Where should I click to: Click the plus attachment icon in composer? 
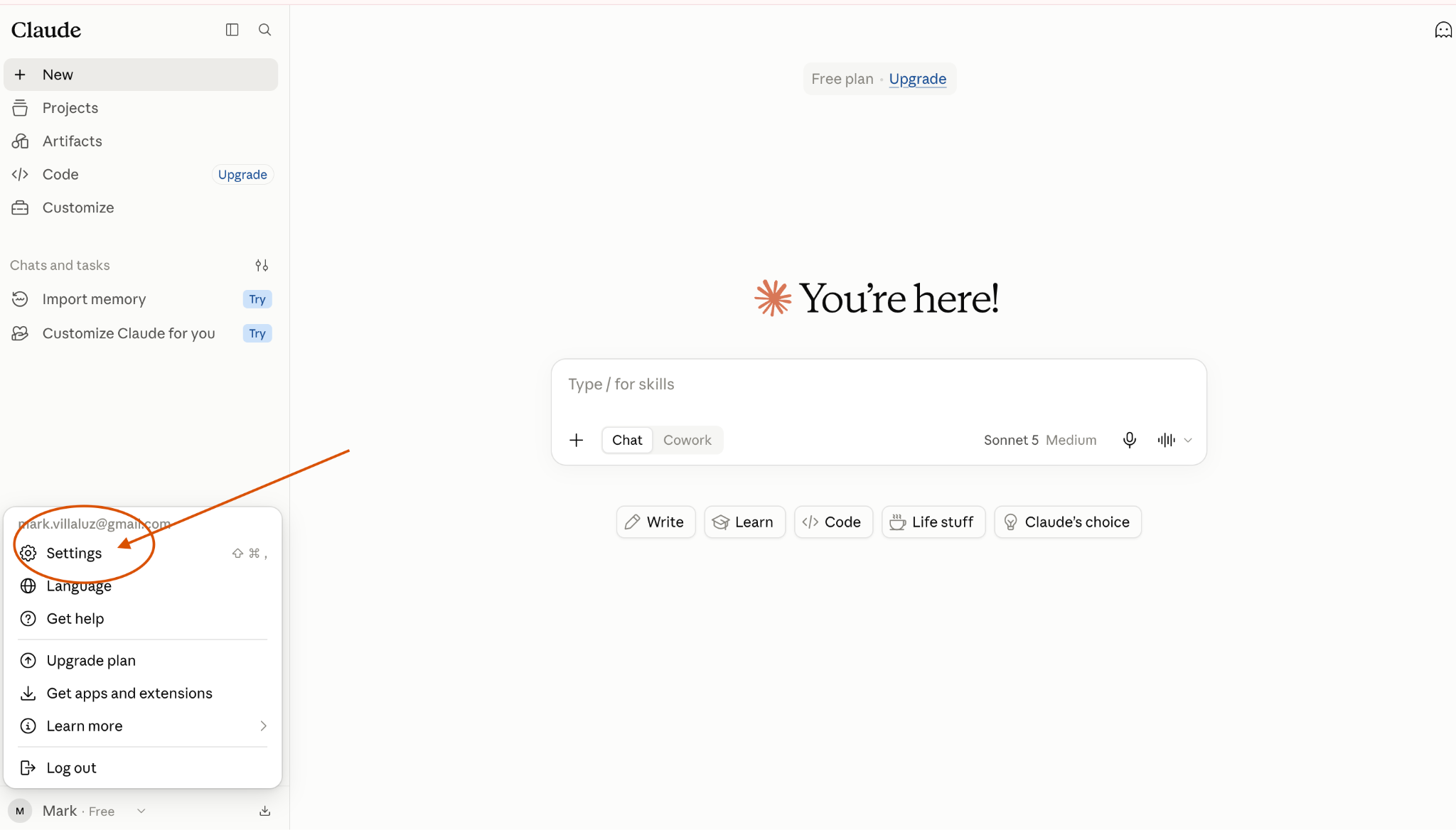[x=577, y=440]
